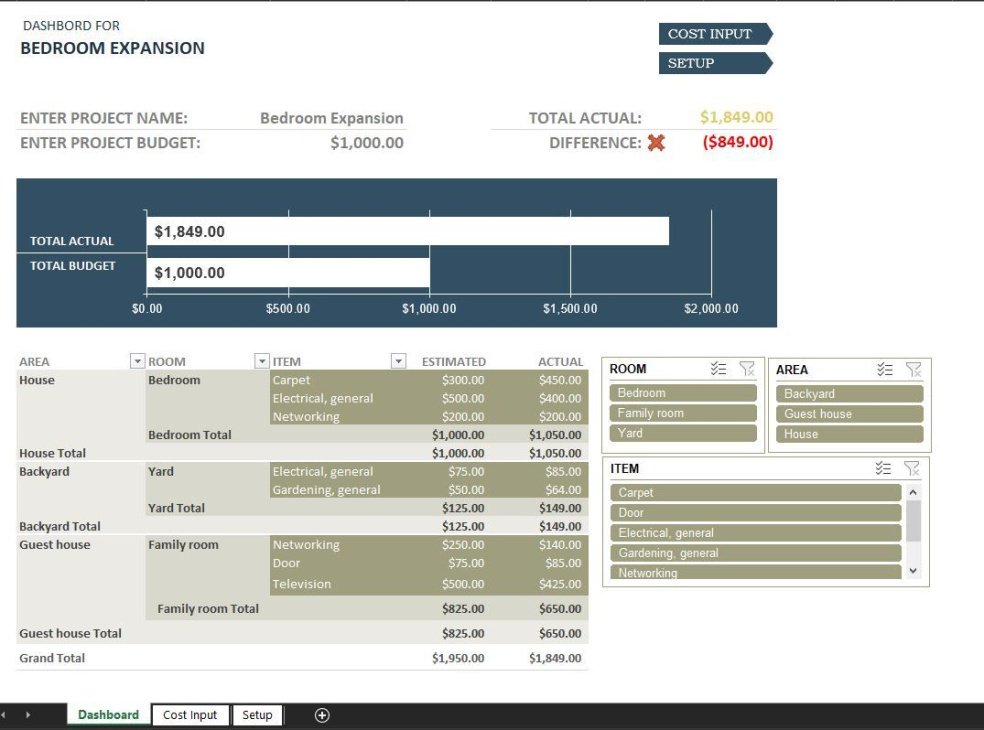Viewport: 984px width, 730px height.
Task: Select Carpet in the ITEM slicer
Action: click(755, 492)
